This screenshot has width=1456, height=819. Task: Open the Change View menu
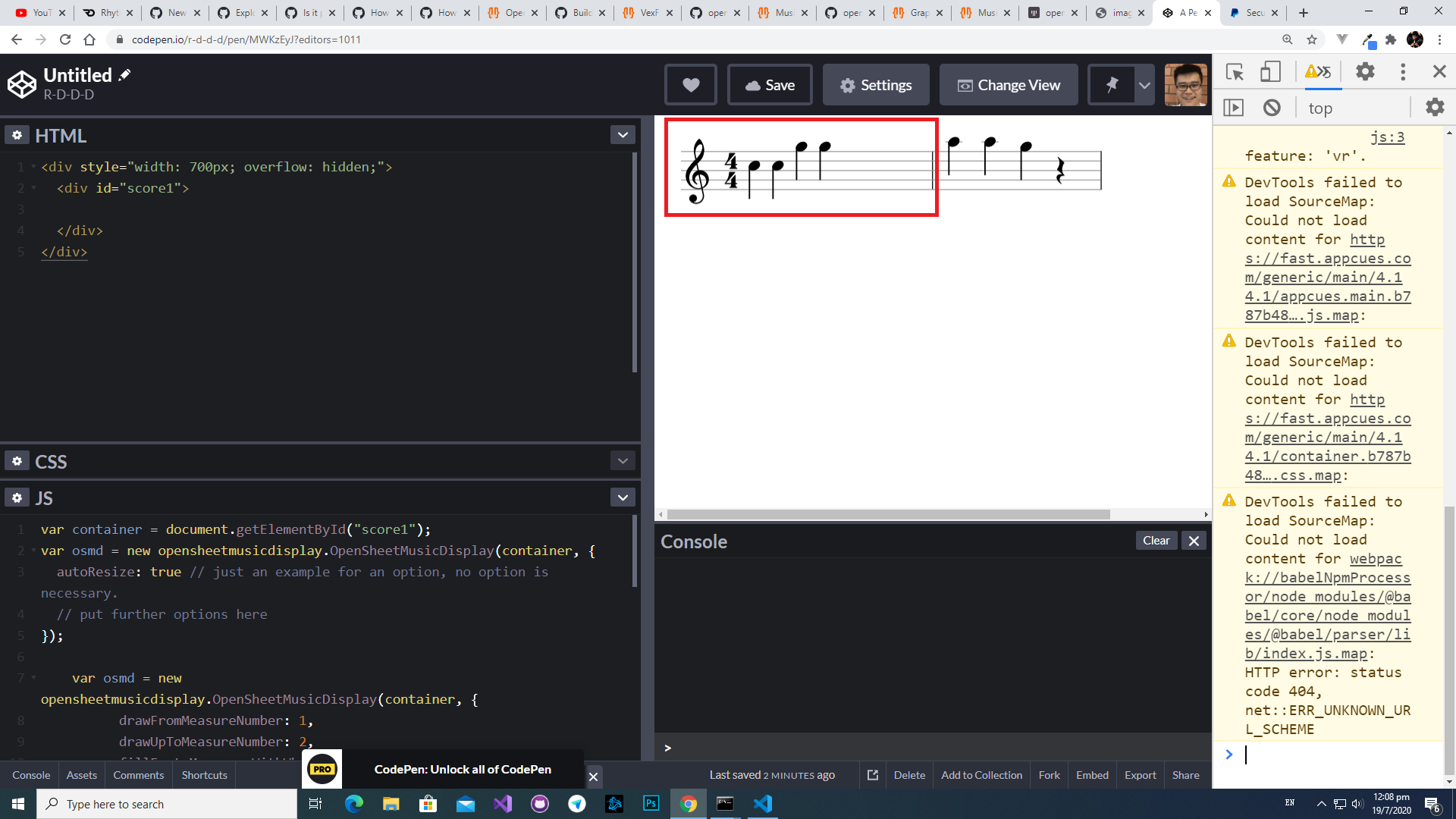coord(1009,85)
